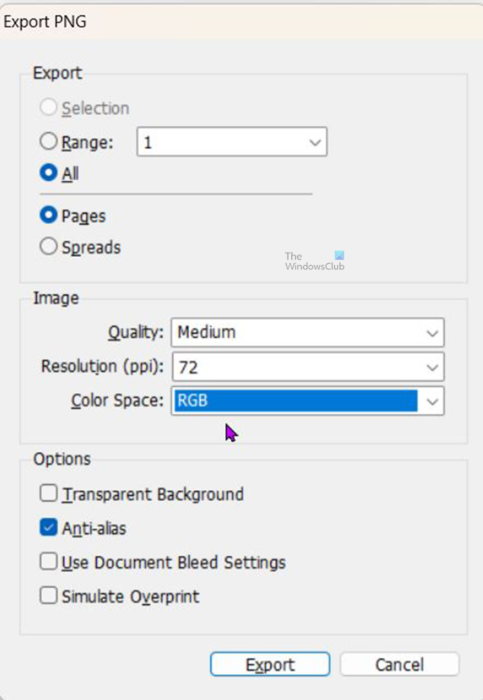Click the Resolution (ppi): label
The width and height of the screenshot is (483, 700).
[x=103, y=367]
